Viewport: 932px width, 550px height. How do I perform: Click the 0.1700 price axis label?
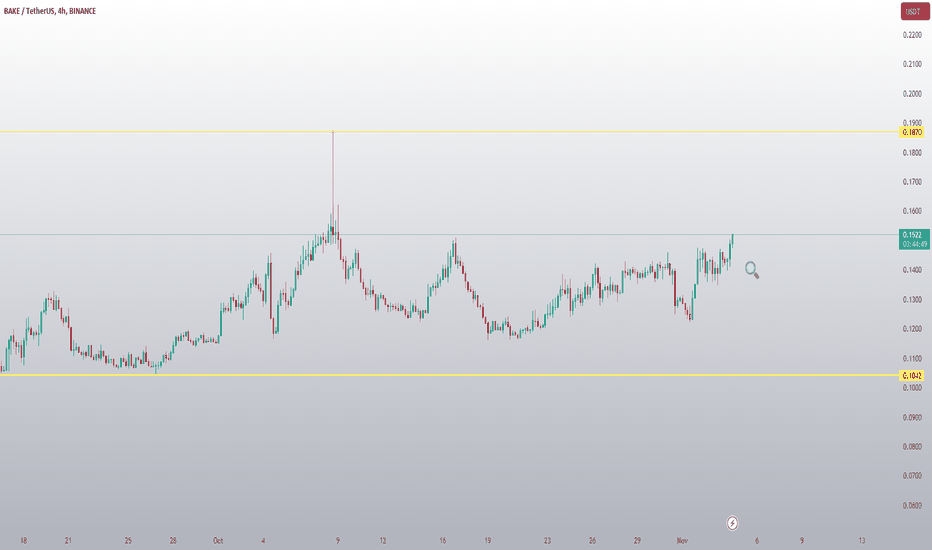(x=912, y=182)
